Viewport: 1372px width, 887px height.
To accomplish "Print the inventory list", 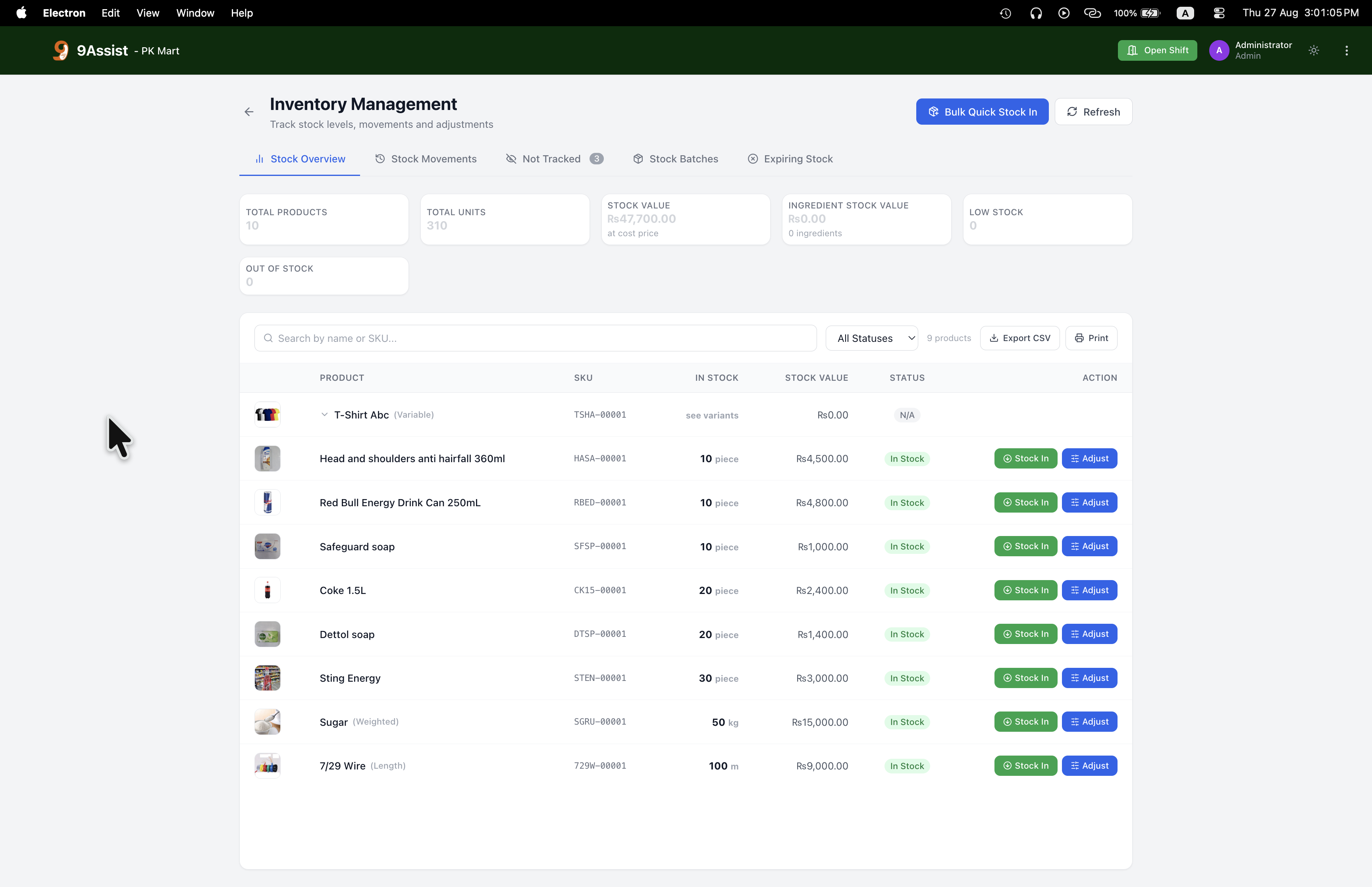I will pyautogui.click(x=1091, y=338).
